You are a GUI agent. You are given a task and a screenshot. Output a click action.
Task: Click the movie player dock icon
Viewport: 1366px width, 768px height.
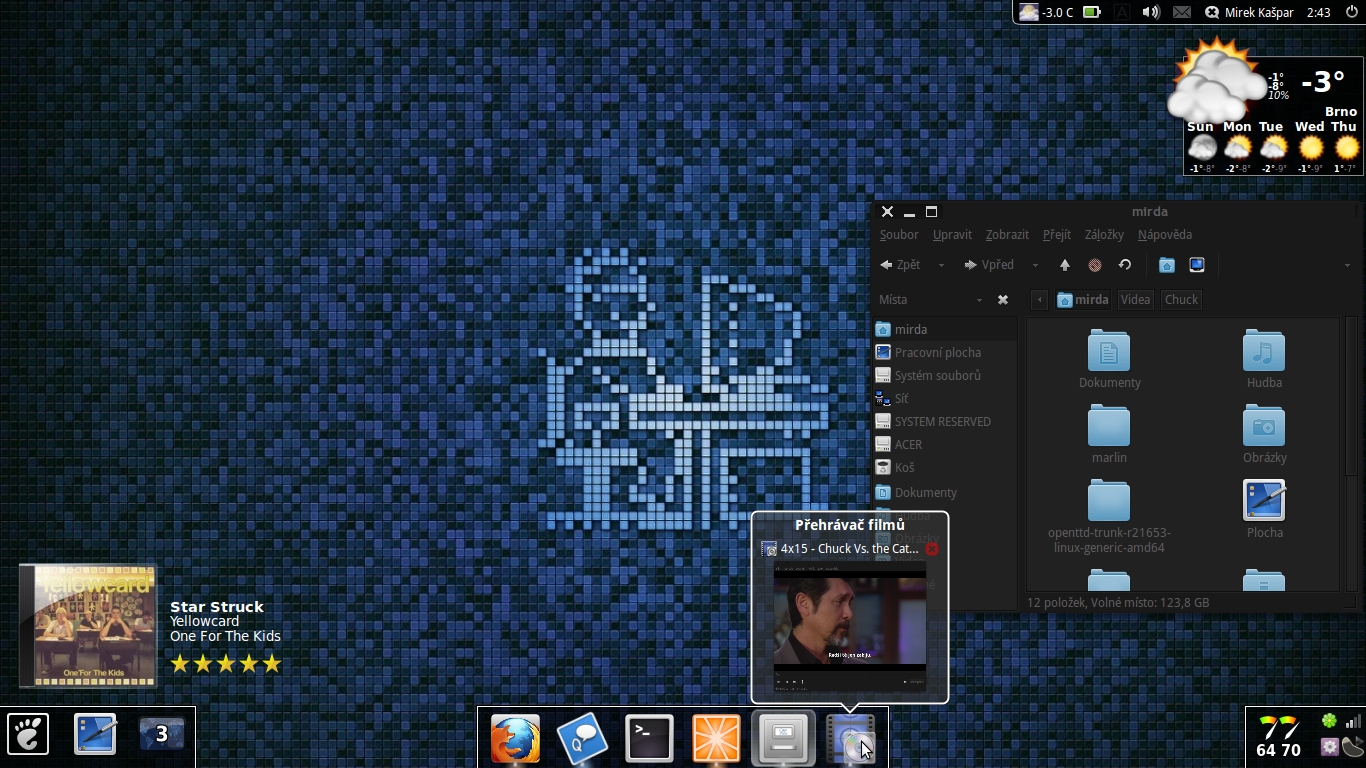850,740
